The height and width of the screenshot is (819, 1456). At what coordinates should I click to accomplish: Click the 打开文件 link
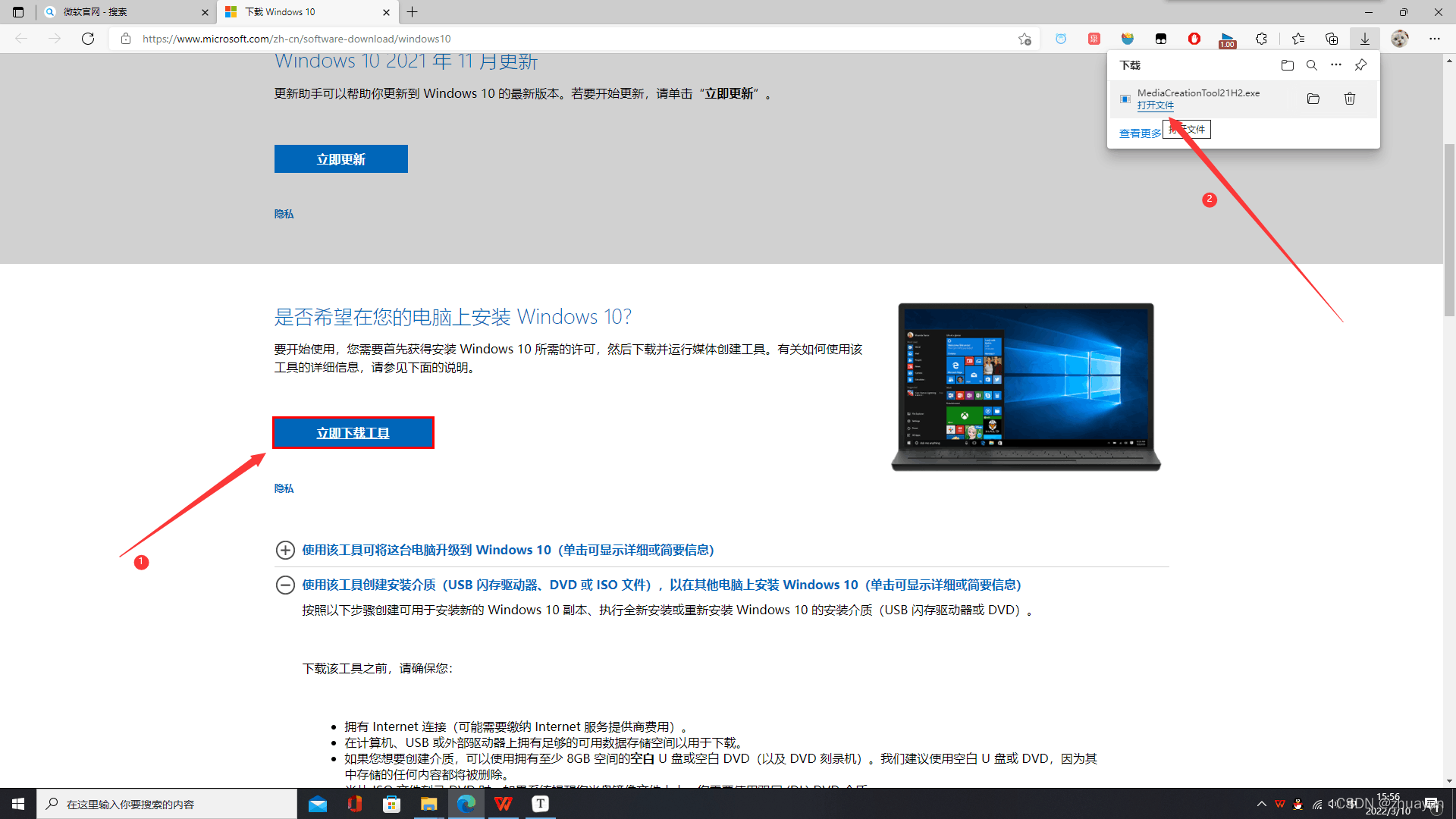tap(1155, 105)
